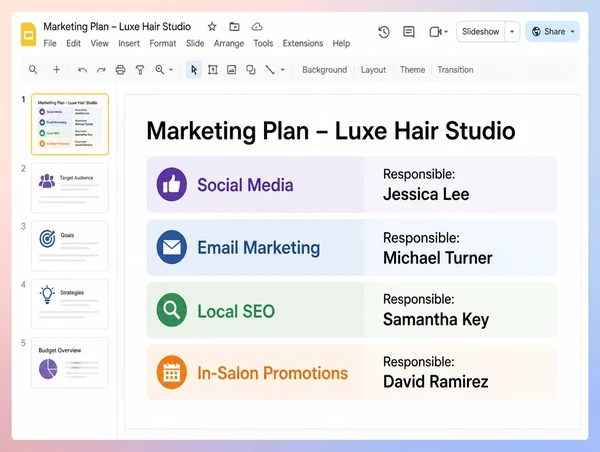Select the Target Audience slide thumbnail
This screenshot has width=600, height=452.
click(x=70, y=188)
